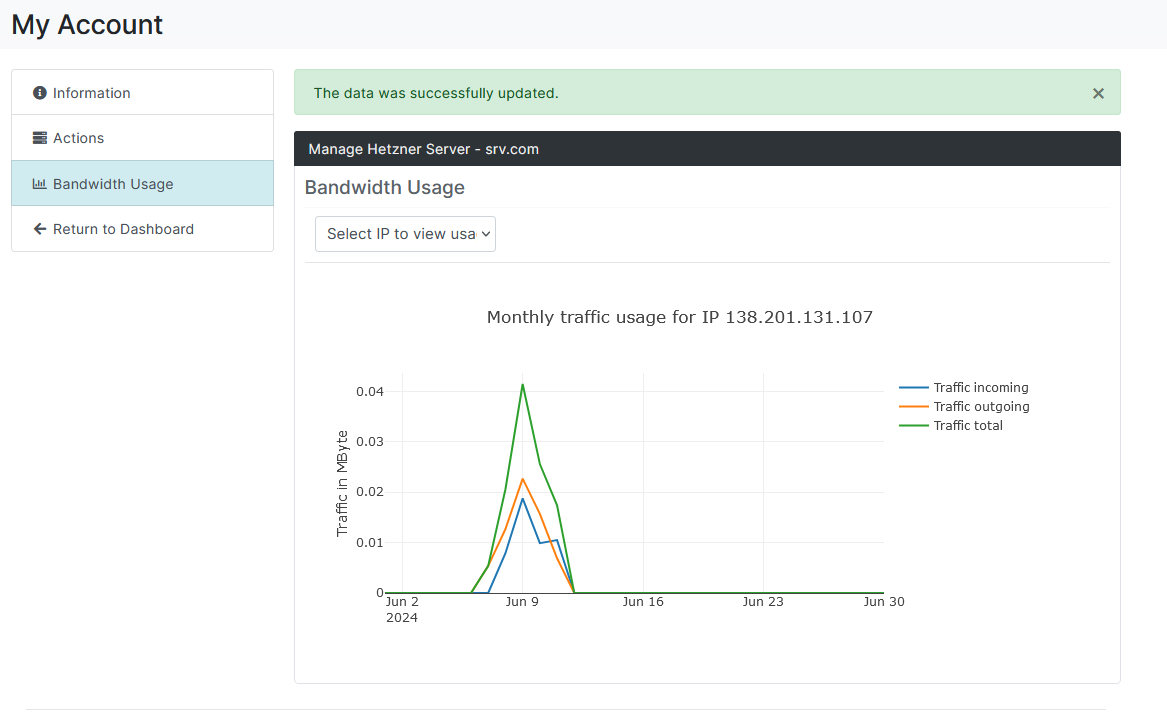1167x716 pixels.
Task: Click the Bandwidth Usage section heading
Action: click(x=385, y=188)
